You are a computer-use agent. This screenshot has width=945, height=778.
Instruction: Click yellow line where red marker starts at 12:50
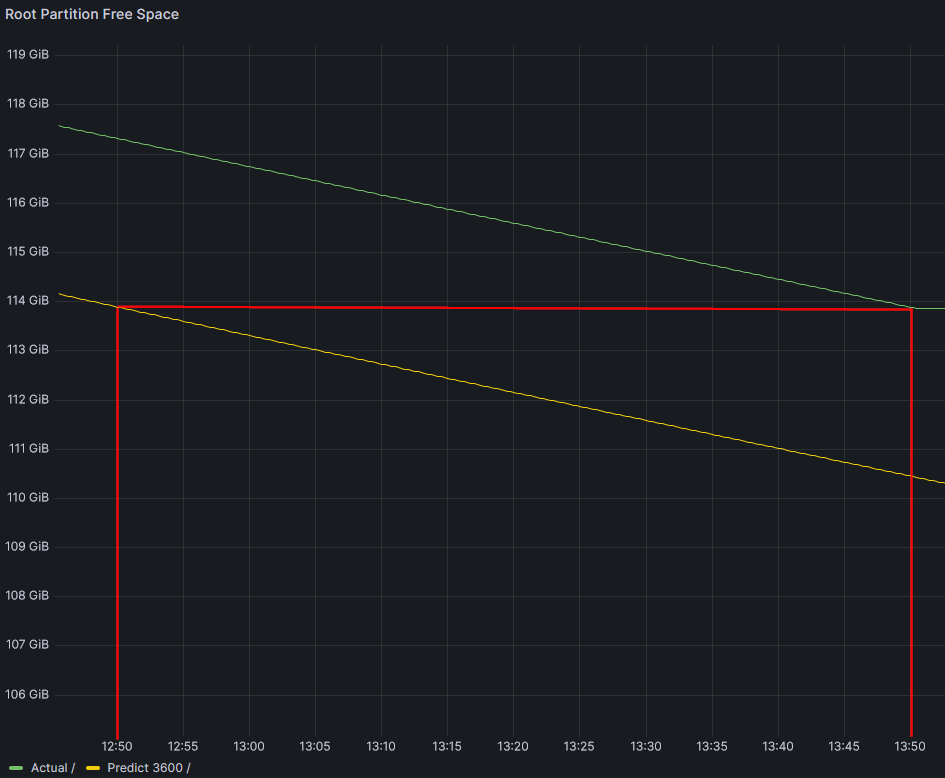[x=118, y=307]
